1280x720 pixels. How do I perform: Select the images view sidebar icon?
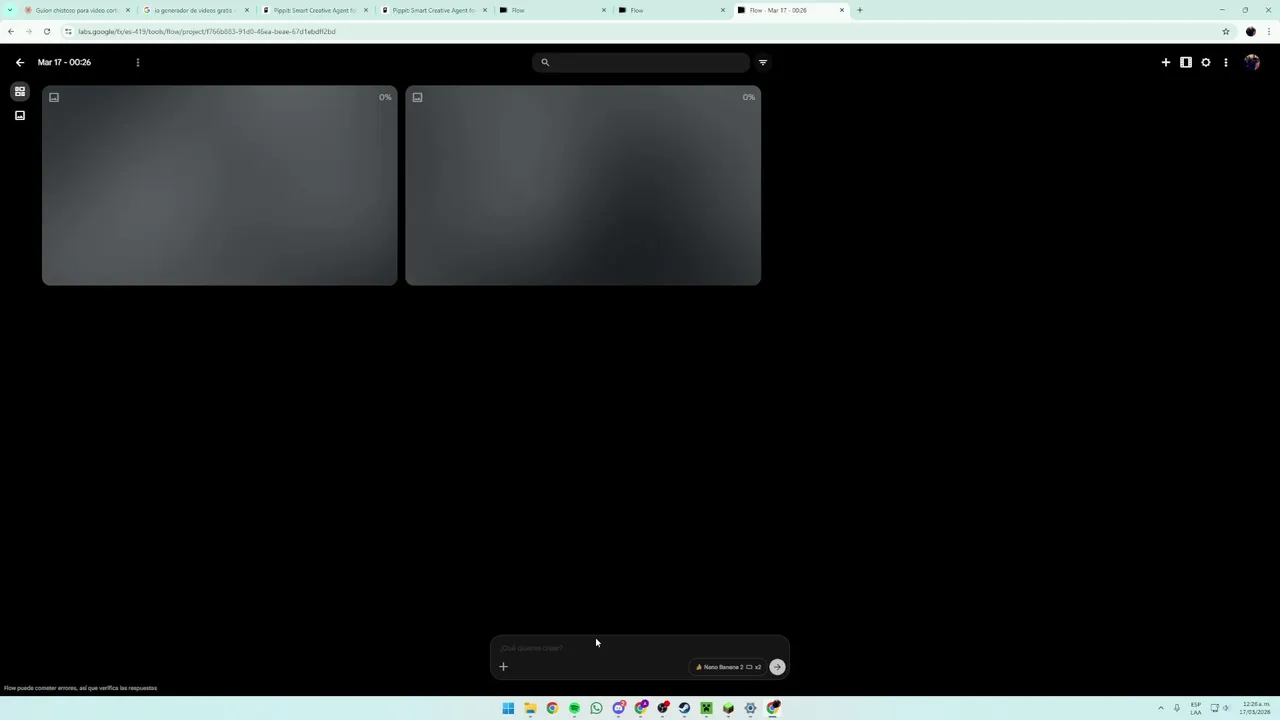tap(19, 115)
